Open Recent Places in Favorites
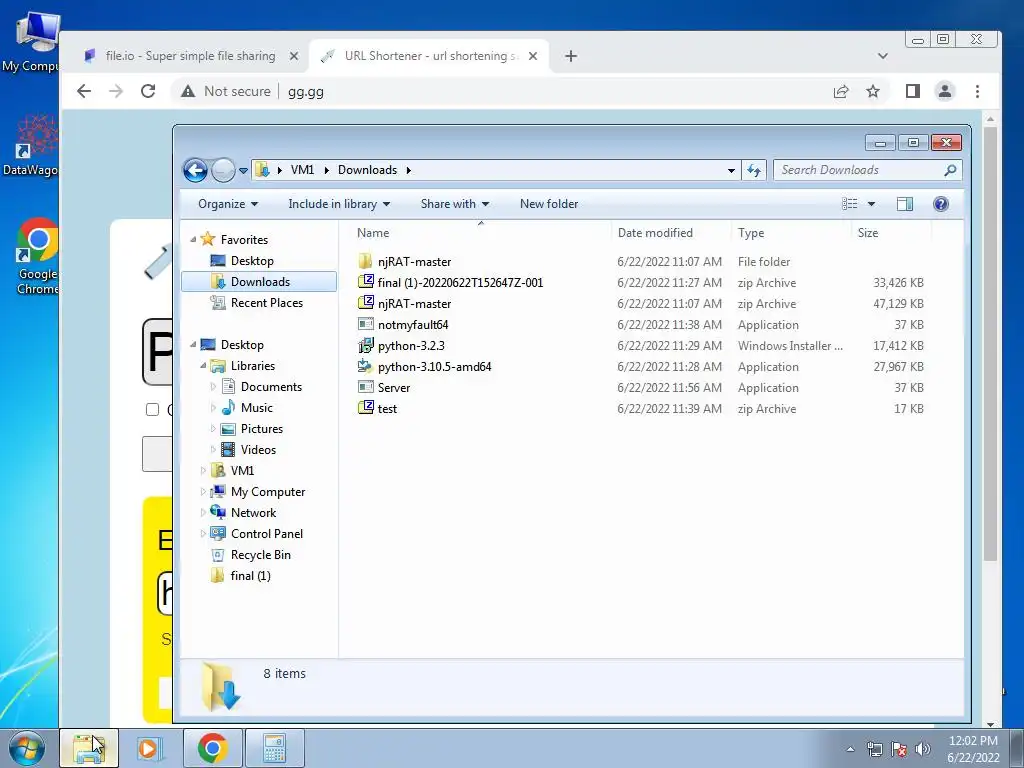This screenshot has width=1024, height=768. click(x=266, y=302)
